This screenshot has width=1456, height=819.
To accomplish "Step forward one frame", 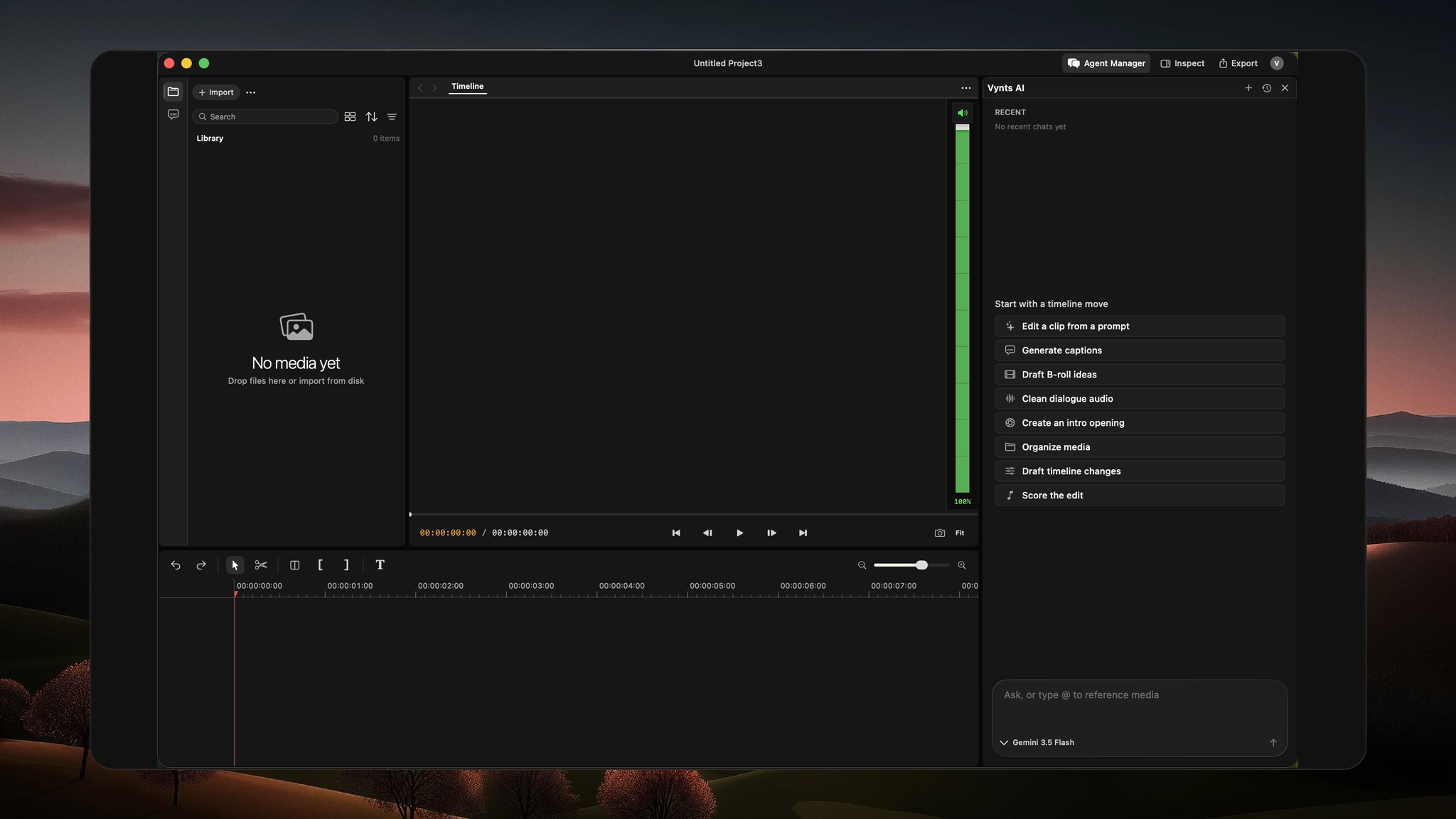I will (771, 533).
